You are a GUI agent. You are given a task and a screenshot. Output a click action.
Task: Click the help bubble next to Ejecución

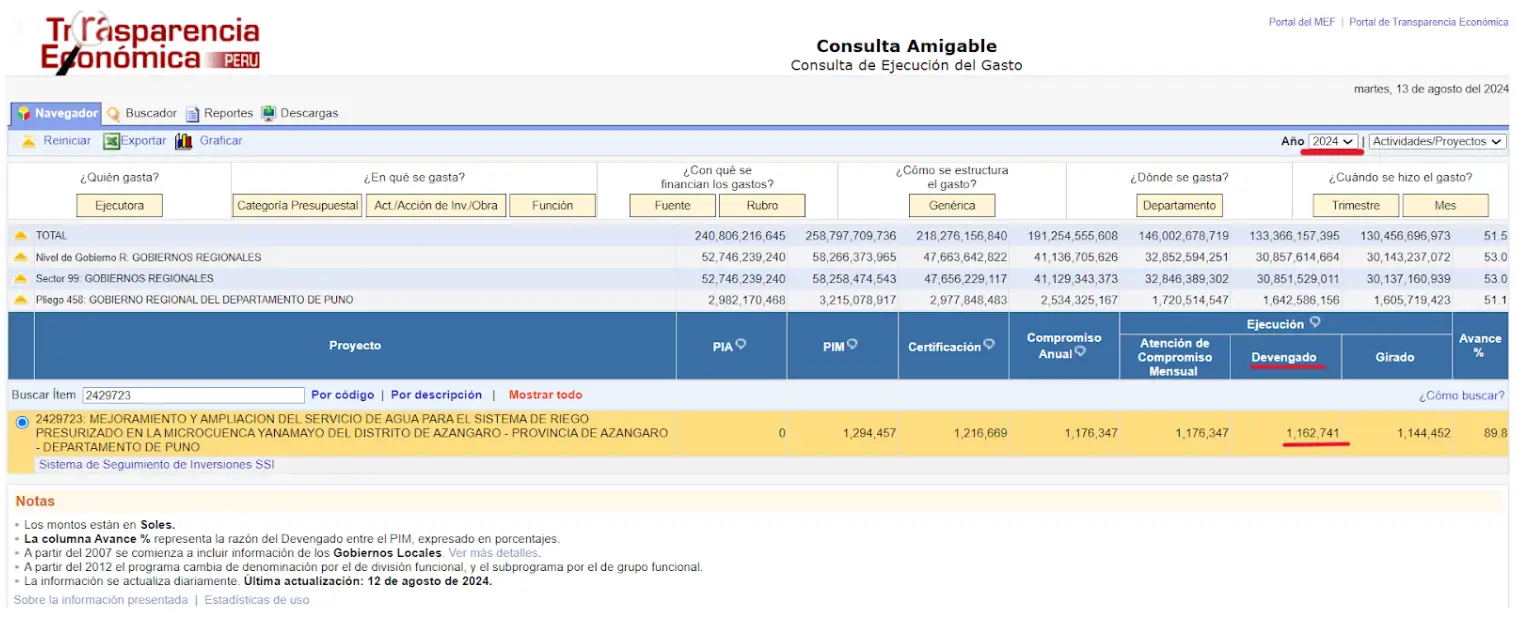tap(1315, 323)
